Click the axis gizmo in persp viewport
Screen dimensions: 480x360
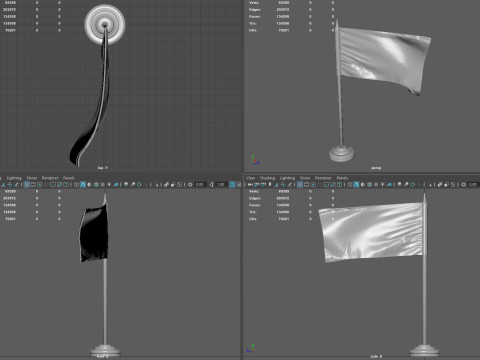pyautogui.click(x=255, y=160)
